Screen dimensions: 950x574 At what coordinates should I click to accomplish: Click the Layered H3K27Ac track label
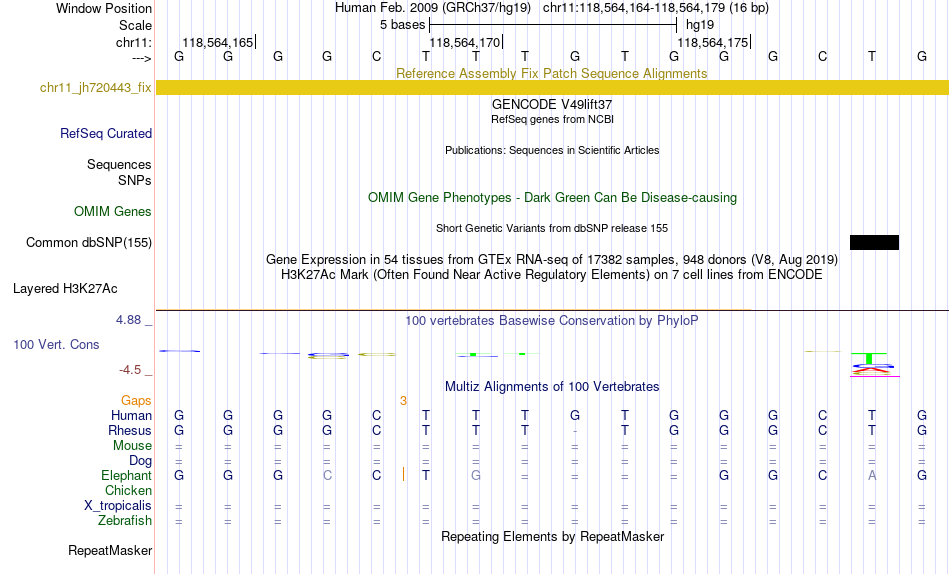click(x=65, y=289)
